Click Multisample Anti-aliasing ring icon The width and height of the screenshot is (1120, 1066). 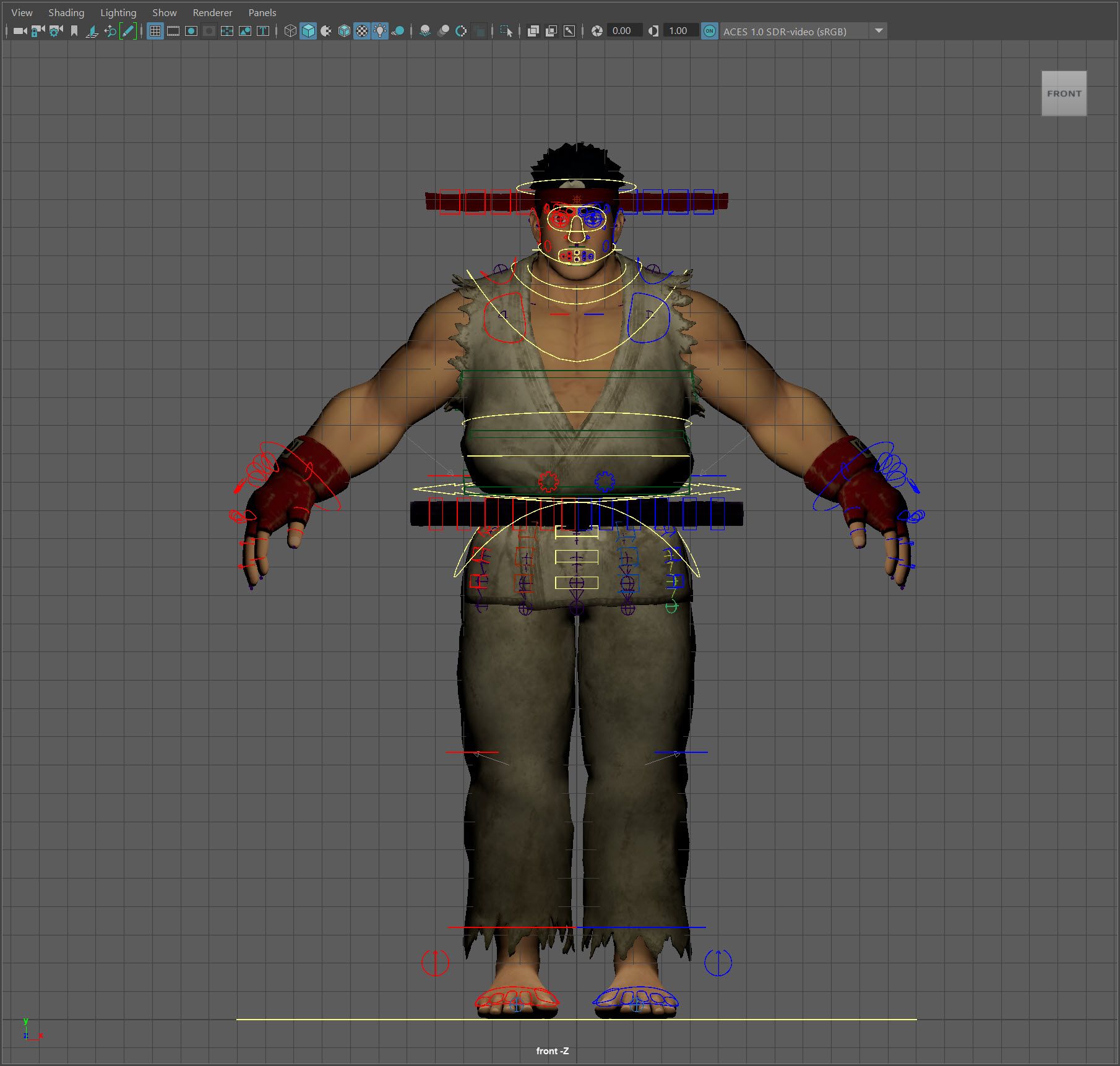click(x=461, y=31)
